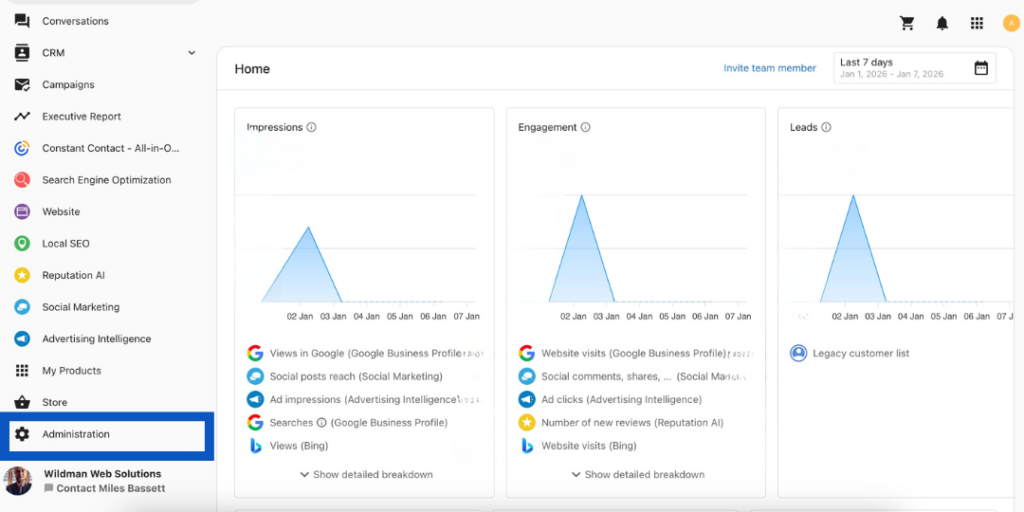Click the notifications bell icon
The image size is (1024, 512).
pyautogui.click(x=942, y=23)
